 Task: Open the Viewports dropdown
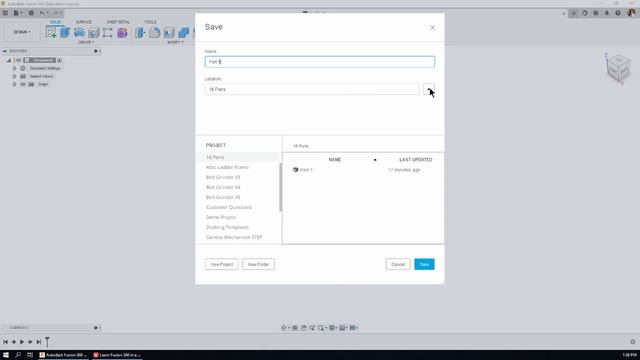click(x=354, y=328)
